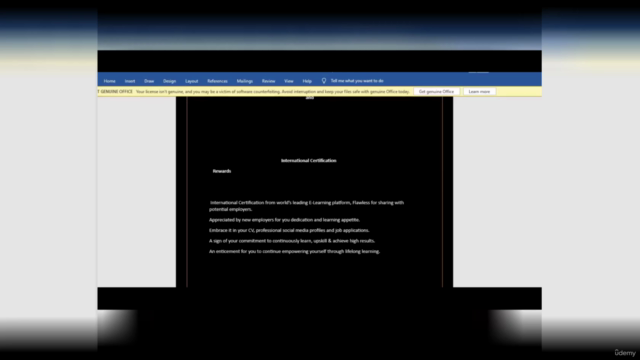Image resolution: width=640 pixels, height=360 pixels.
Task: Click the line starting 'An enticement for you'
Action: tap(294, 251)
